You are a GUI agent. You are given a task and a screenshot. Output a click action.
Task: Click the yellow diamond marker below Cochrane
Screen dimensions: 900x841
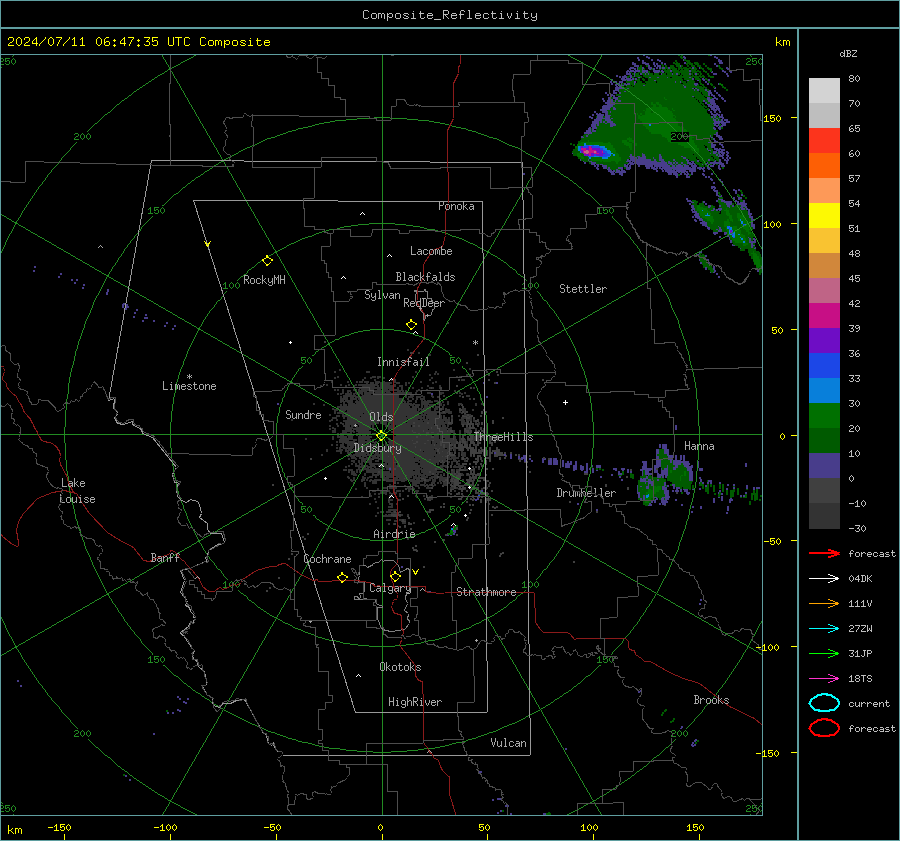(343, 577)
